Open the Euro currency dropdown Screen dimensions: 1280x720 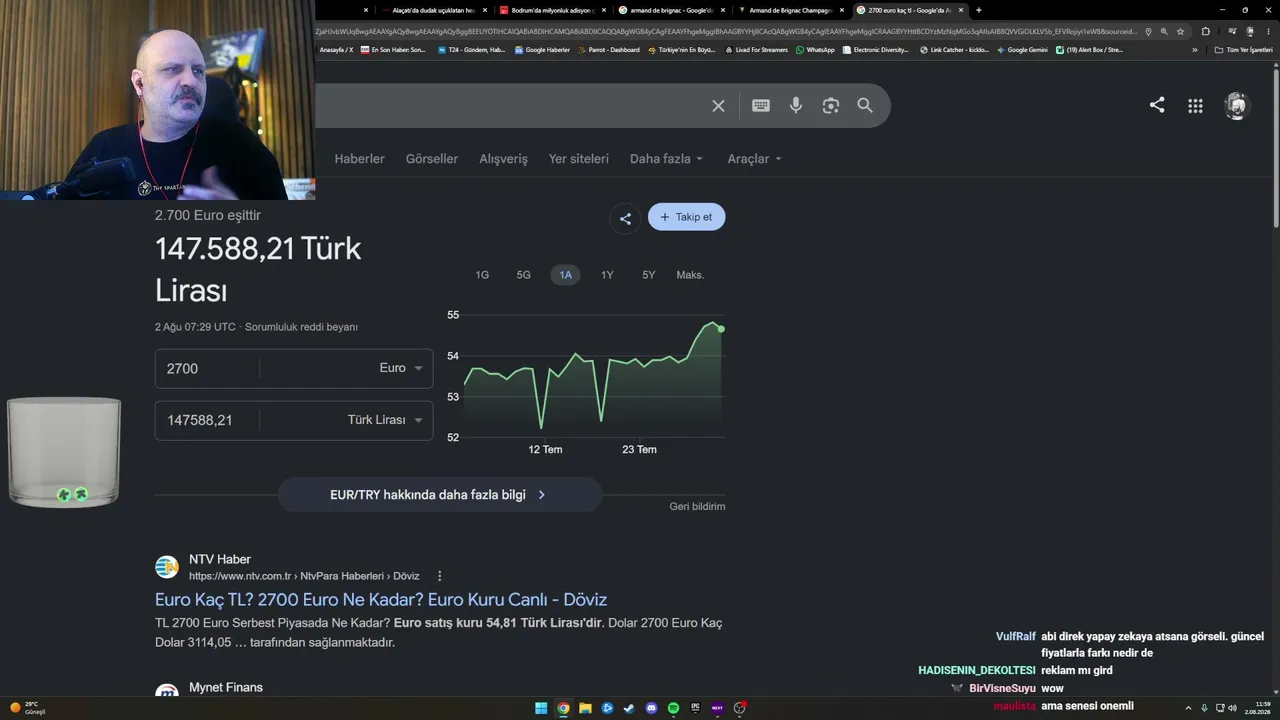(401, 368)
